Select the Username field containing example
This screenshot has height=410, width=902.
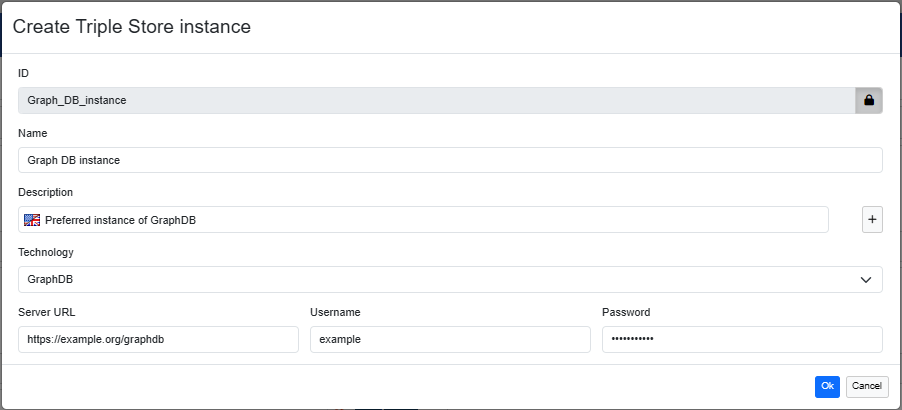click(450, 340)
